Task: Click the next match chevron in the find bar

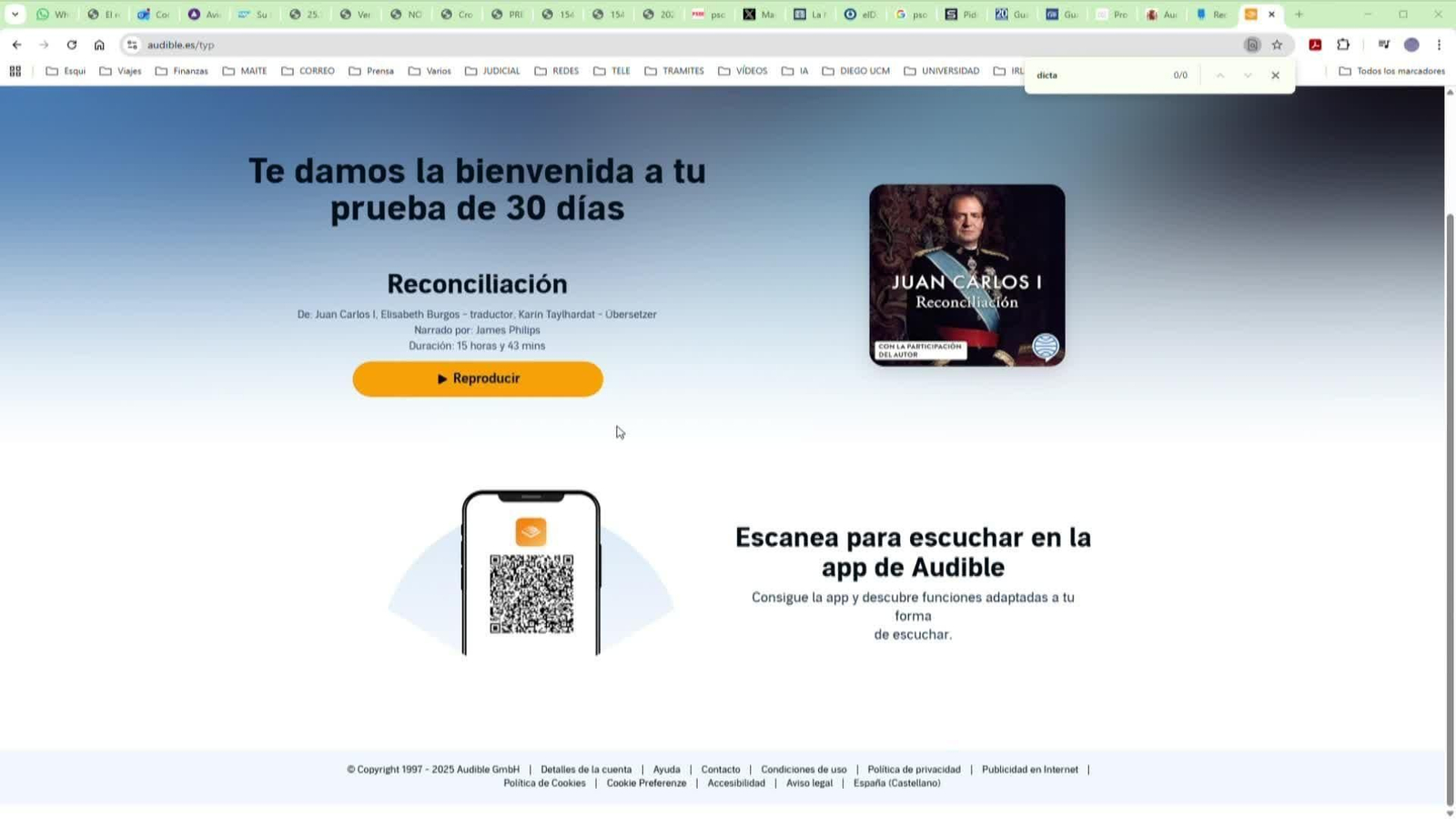Action: 1246,76
